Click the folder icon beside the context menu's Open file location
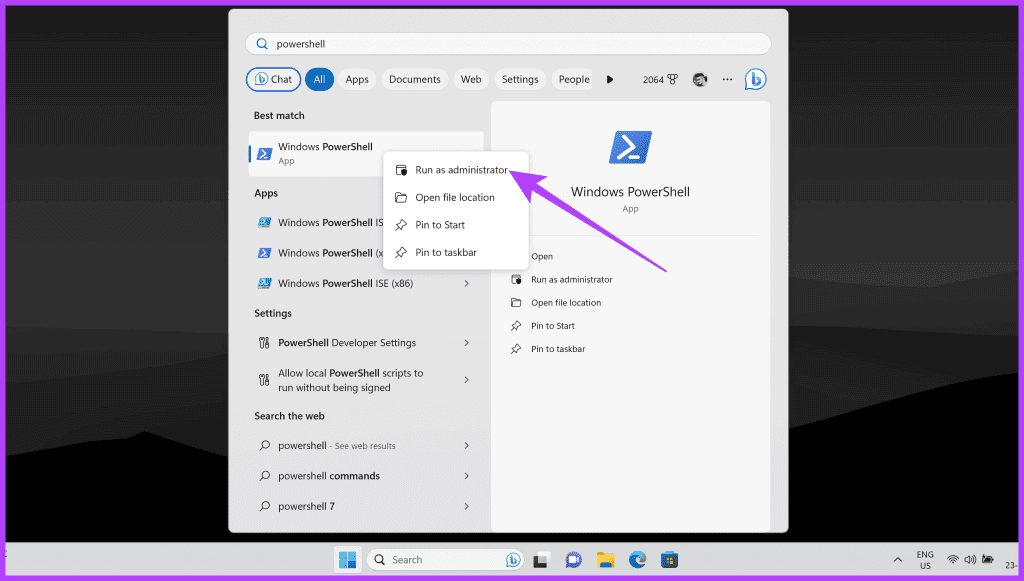Viewport: 1024px width, 581px height. [x=401, y=197]
